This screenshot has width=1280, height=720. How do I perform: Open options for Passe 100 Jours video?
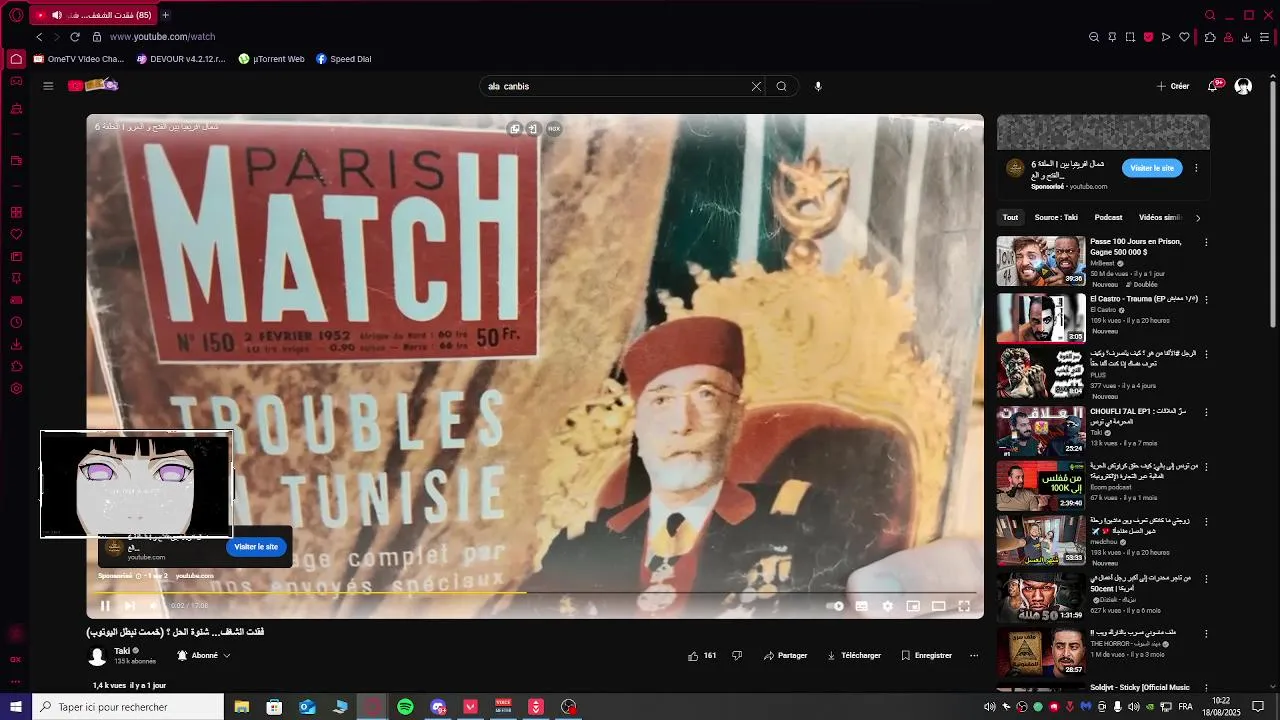click(1206, 242)
